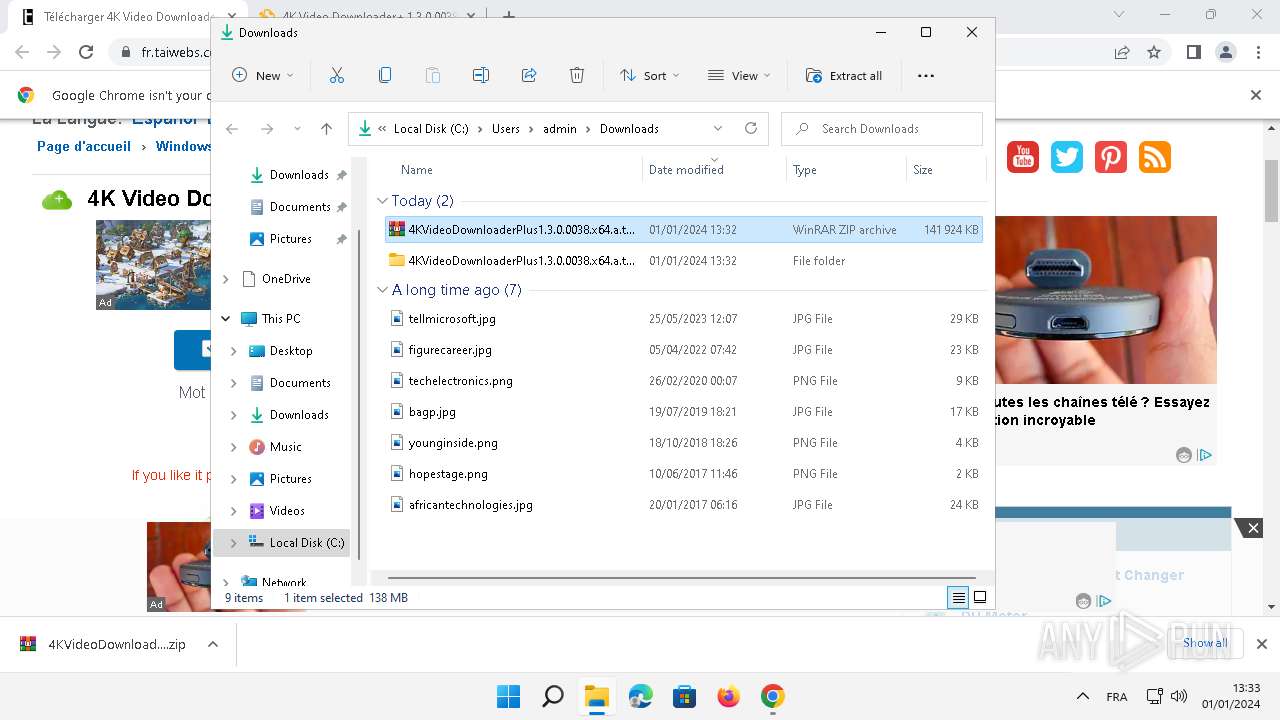Open Page d'accueil link on webpage
The width and height of the screenshot is (1280, 720).
tap(84, 146)
